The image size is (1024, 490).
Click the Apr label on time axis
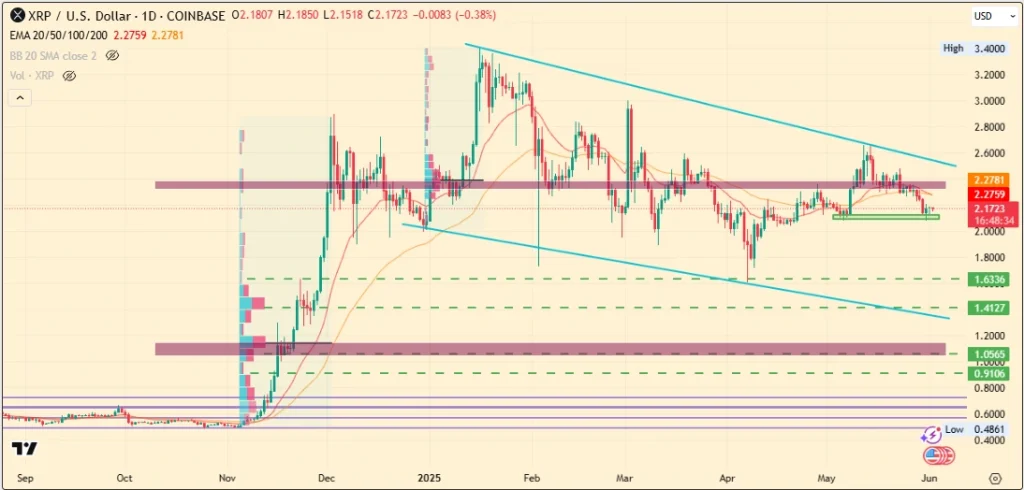tap(726, 478)
